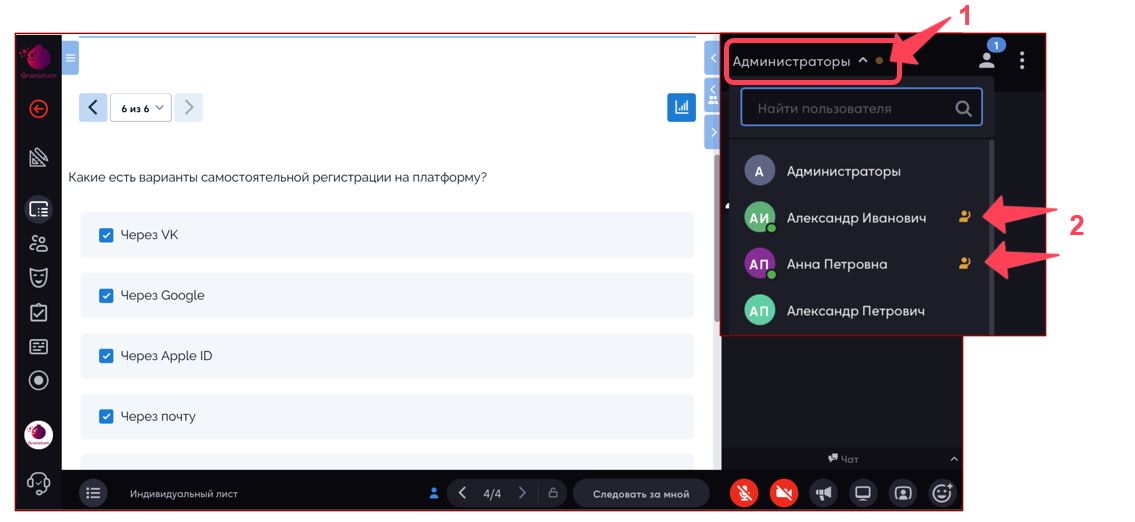Screen dimensions: 1135x522
Task: Select Александр Иванович from user list
Action: click(x=855, y=218)
